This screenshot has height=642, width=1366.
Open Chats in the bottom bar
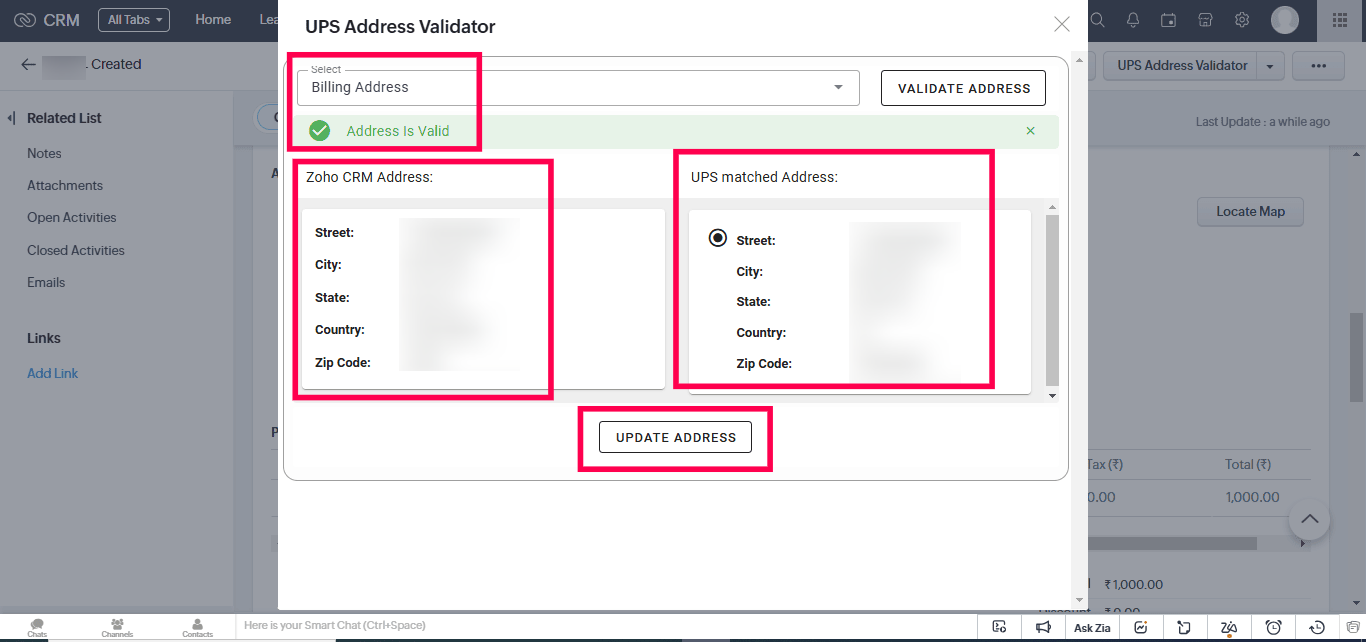37,627
